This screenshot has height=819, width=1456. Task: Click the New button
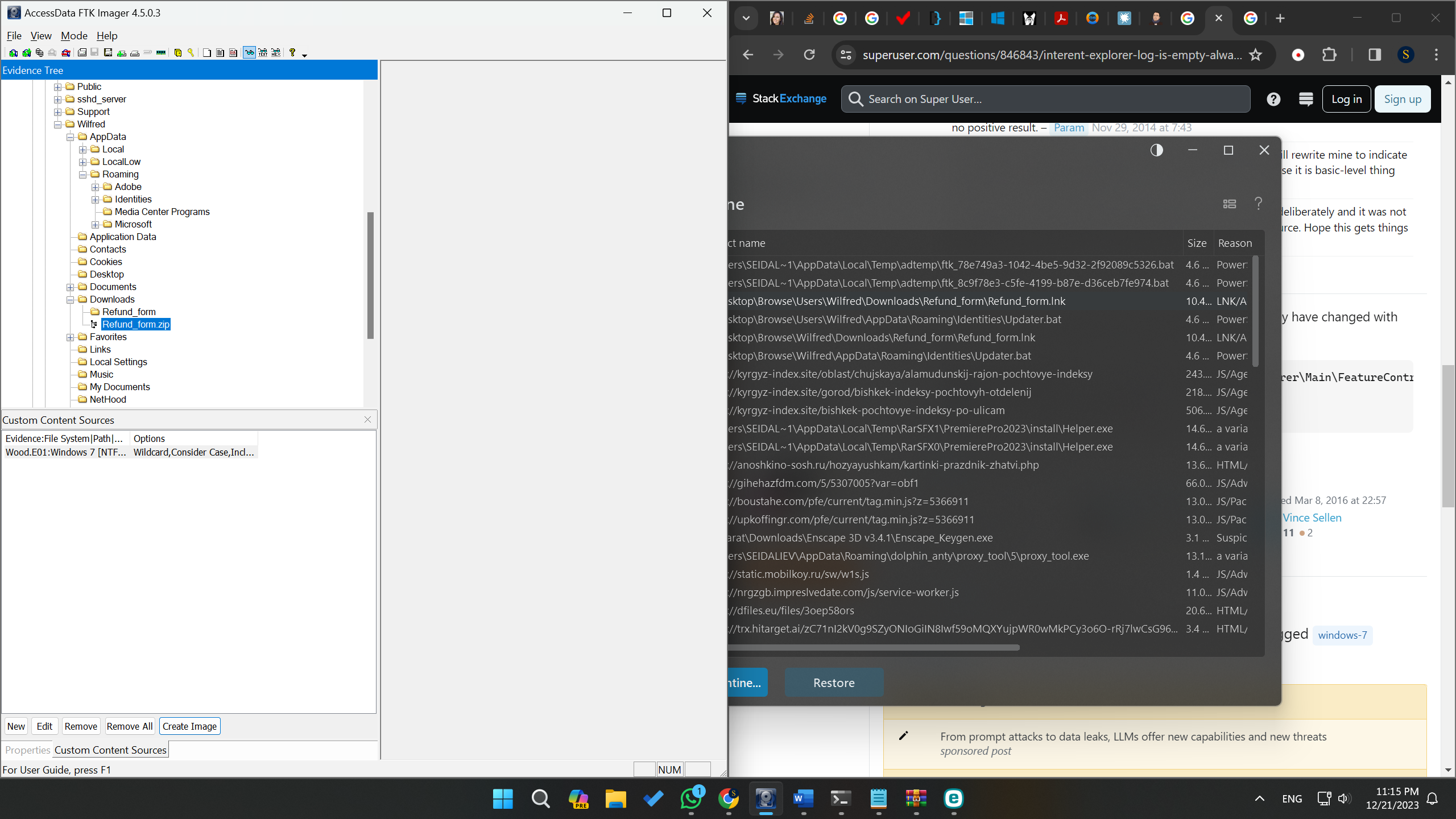[x=16, y=726]
